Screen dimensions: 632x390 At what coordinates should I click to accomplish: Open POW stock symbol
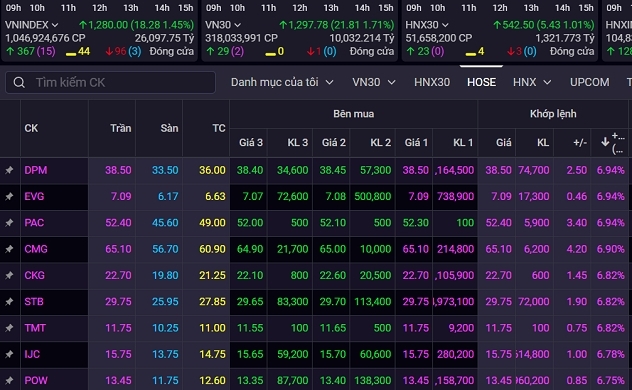36,381
